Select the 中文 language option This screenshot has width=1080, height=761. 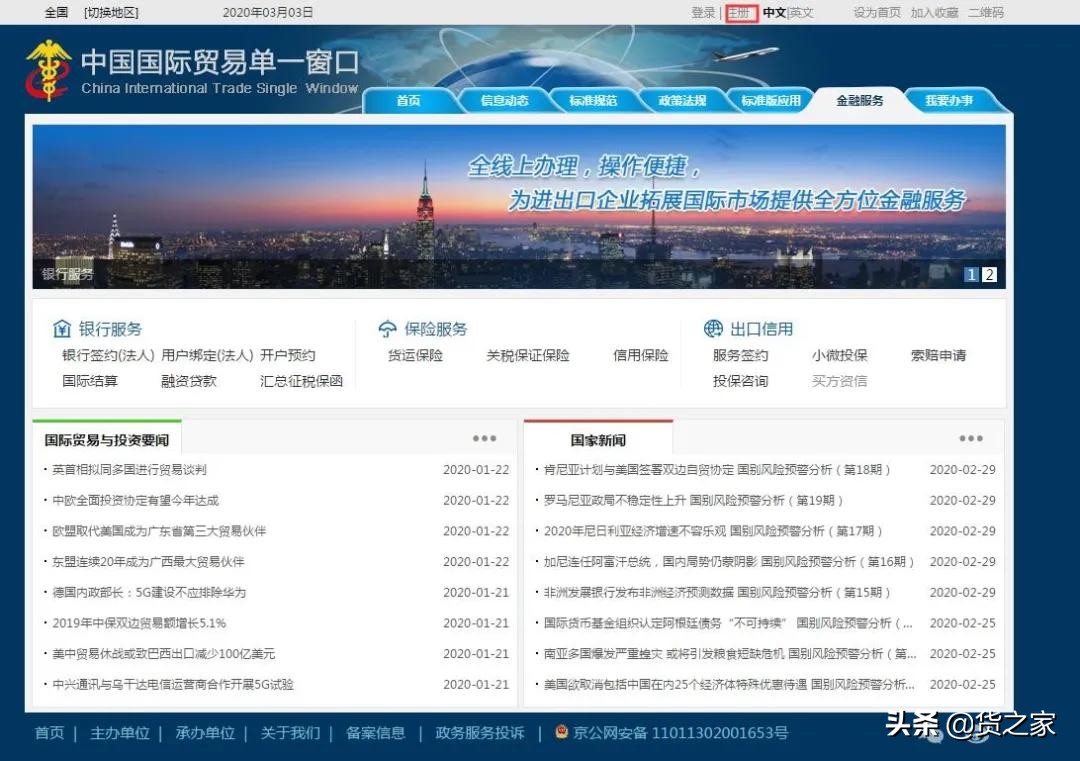click(x=774, y=13)
